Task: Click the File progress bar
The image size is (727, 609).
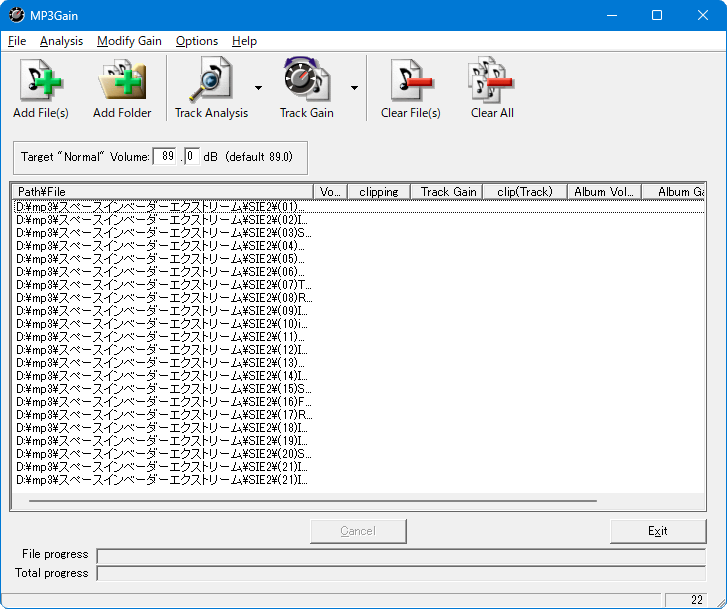Action: [x=401, y=555]
